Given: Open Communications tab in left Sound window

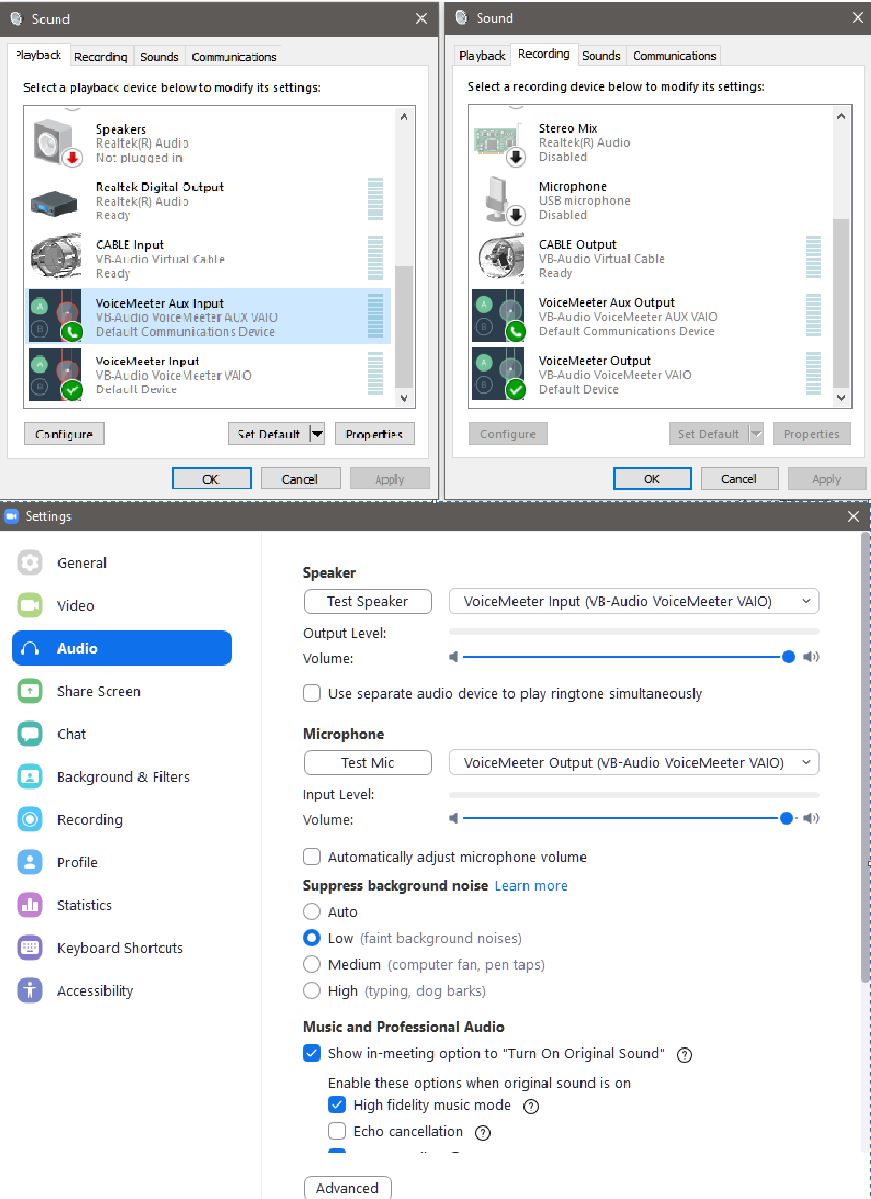Looking at the screenshot, I should [x=233, y=57].
